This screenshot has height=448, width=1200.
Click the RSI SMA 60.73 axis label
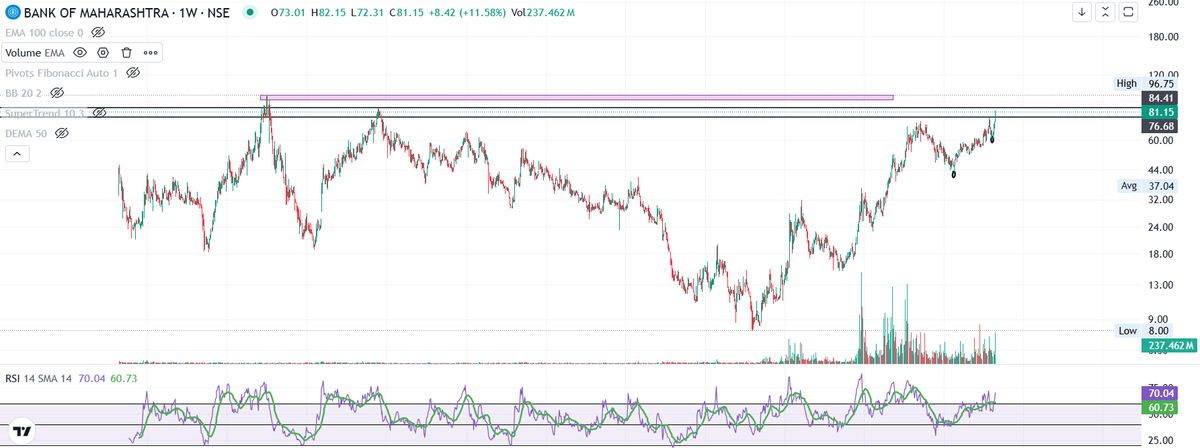coord(1160,408)
